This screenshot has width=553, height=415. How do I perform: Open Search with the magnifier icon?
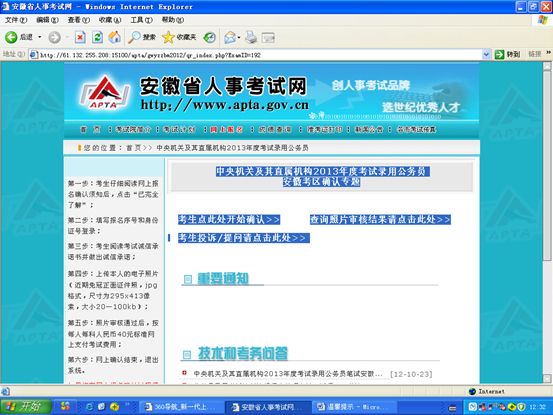(134, 37)
